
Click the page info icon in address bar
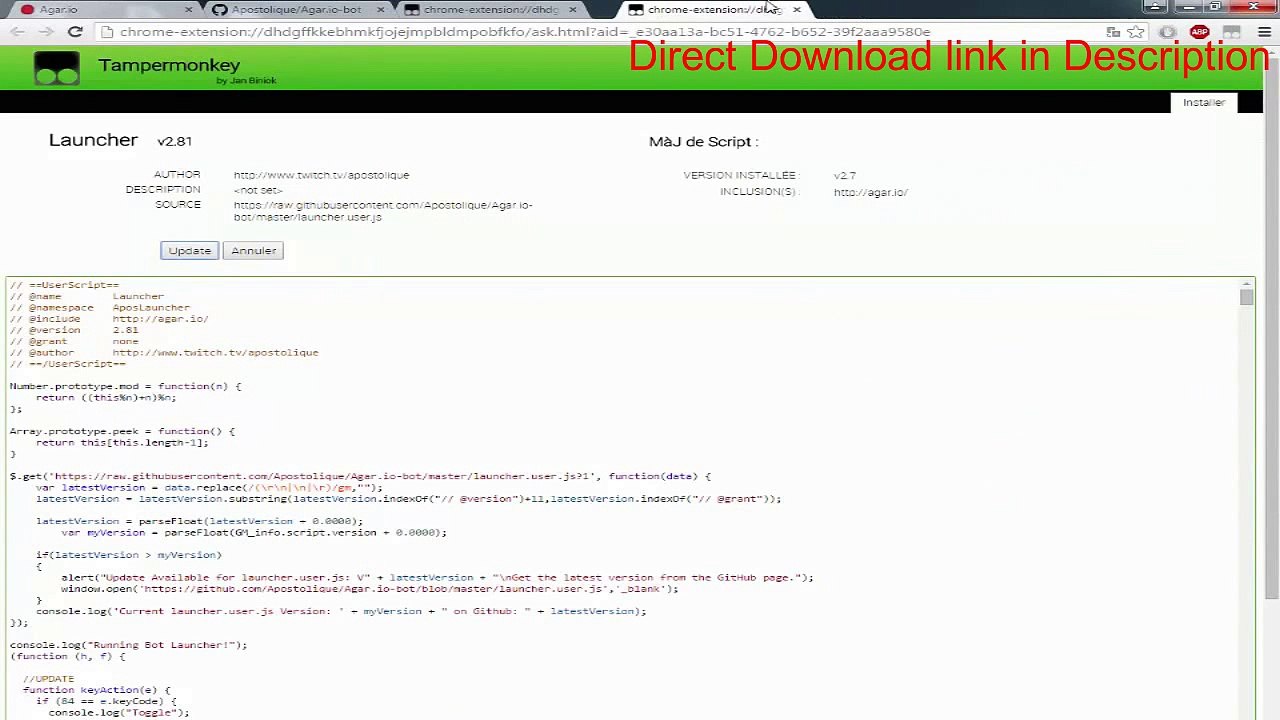pyautogui.click(x=108, y=32)
